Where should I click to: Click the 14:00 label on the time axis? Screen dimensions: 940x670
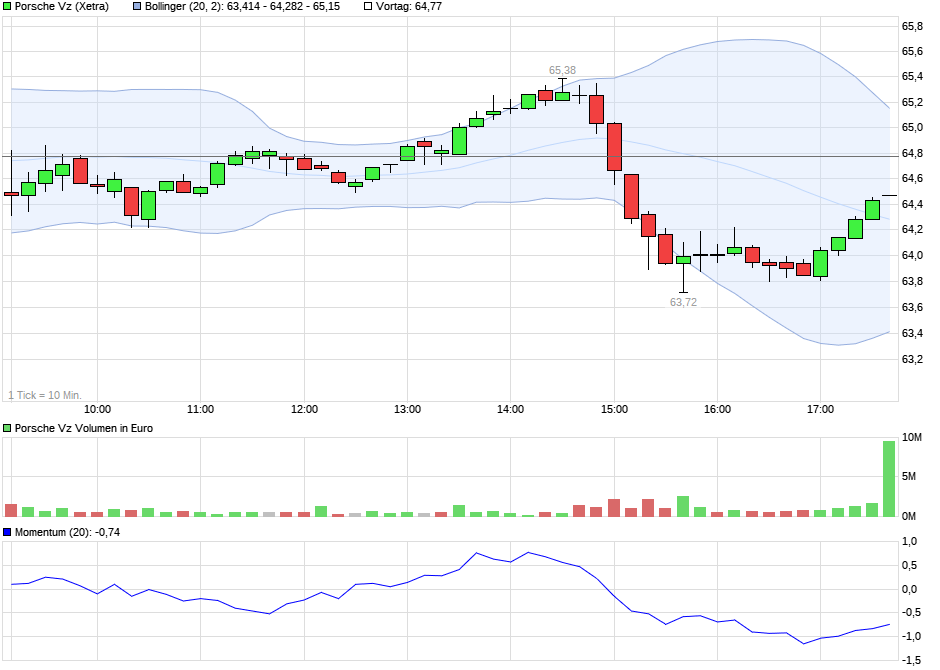[511, 408]
